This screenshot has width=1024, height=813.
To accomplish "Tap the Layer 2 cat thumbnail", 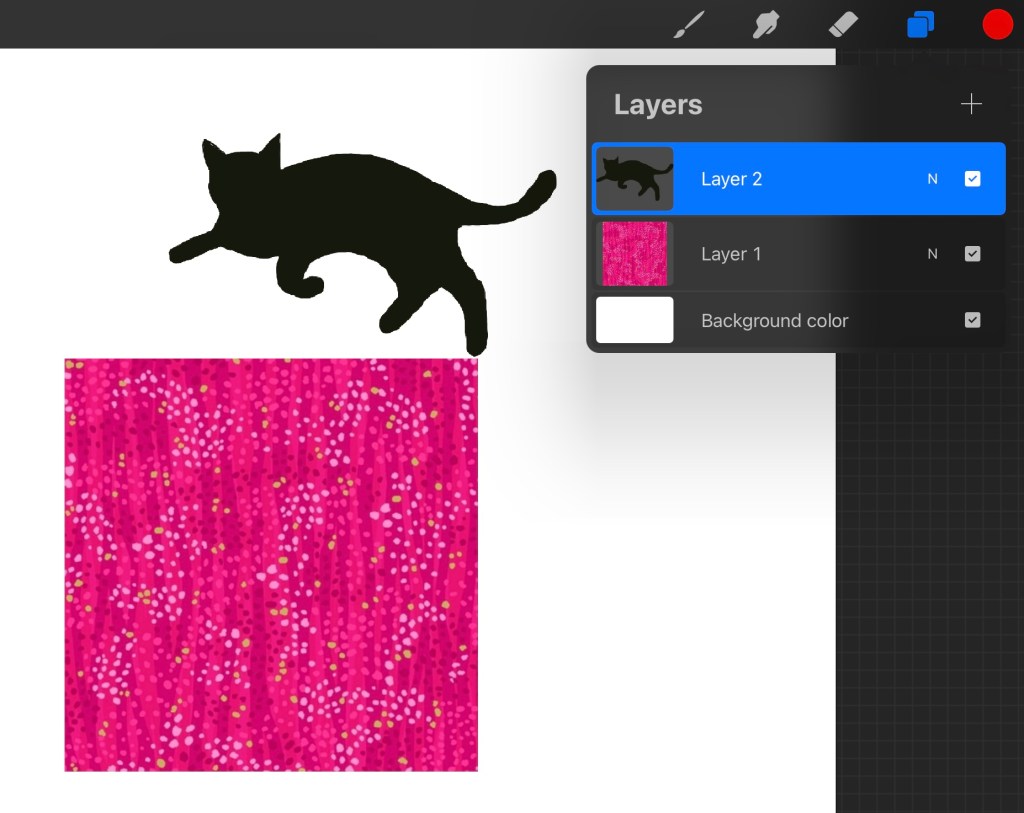I will tap(635, 179).
